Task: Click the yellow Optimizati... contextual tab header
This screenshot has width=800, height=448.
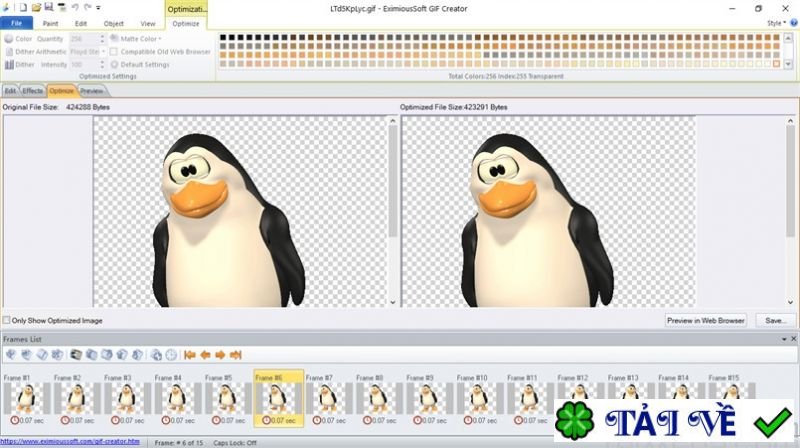Action: (186, 9)
